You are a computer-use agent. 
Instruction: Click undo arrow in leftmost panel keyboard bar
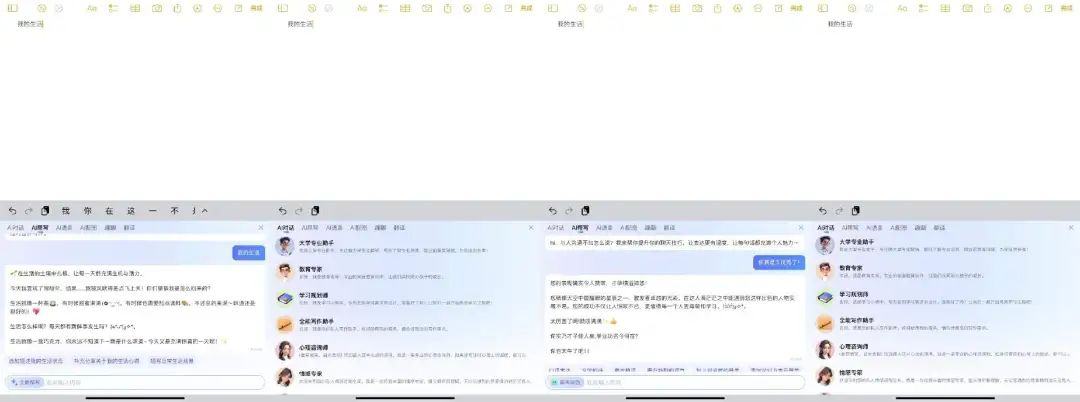coord(12,211)
